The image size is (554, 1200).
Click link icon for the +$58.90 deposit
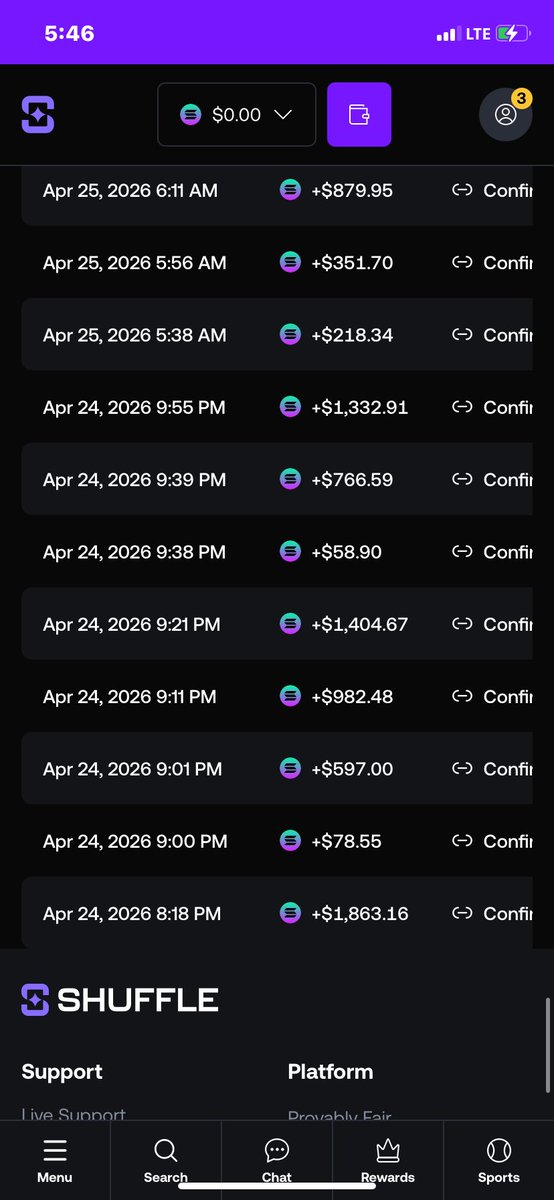462,552
